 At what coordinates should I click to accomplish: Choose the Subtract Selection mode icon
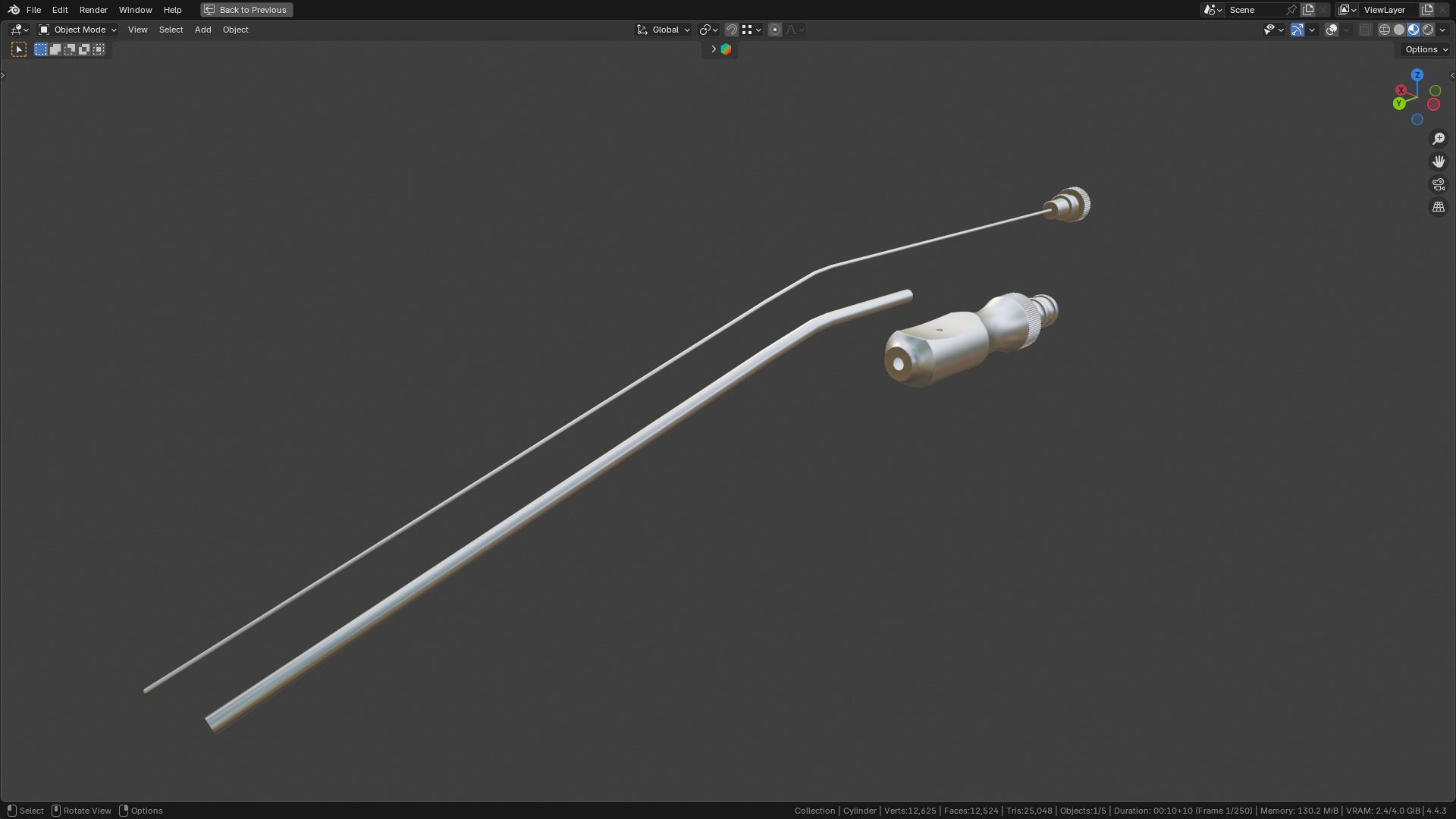pyautogui.click(x=70, y=49)
